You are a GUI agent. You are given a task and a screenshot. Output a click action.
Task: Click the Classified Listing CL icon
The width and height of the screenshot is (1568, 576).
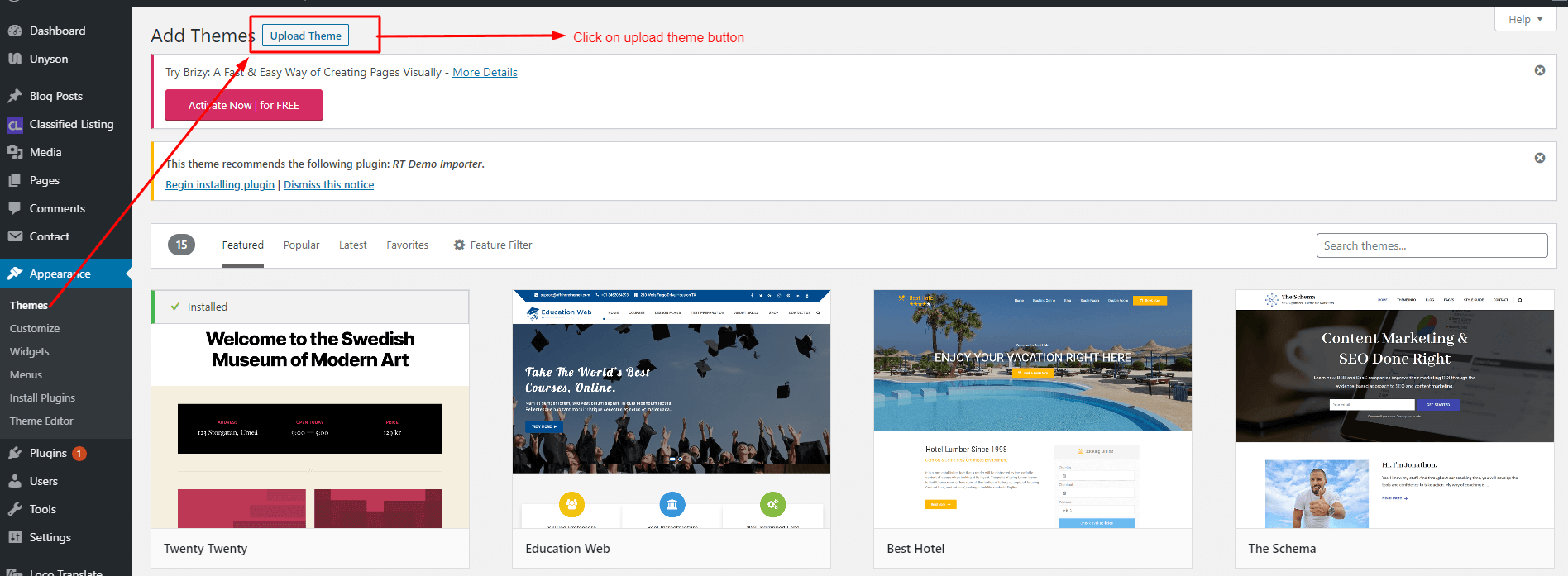click(x=15, y=125)
